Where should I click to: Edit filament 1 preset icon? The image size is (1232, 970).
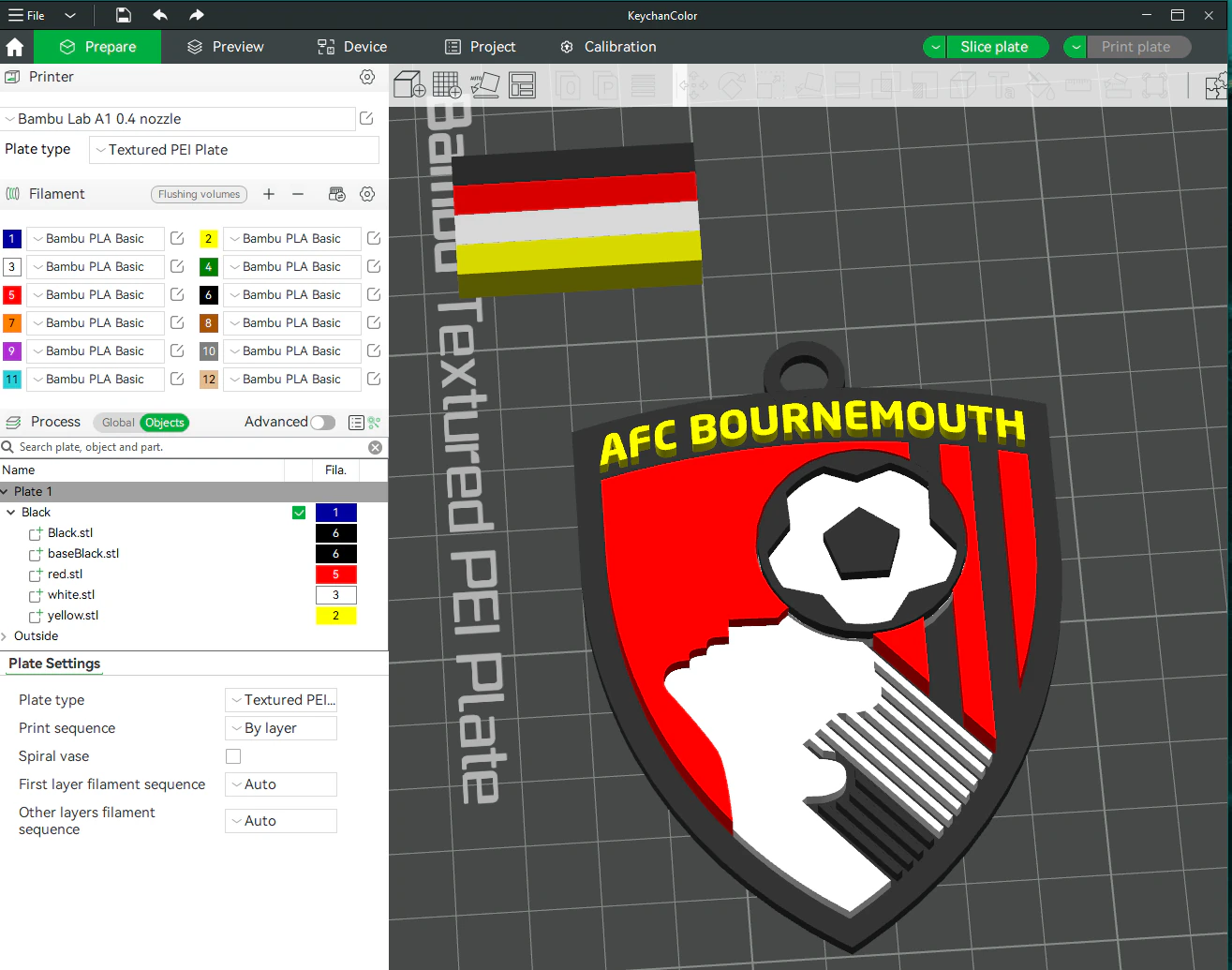pos(177,238)
